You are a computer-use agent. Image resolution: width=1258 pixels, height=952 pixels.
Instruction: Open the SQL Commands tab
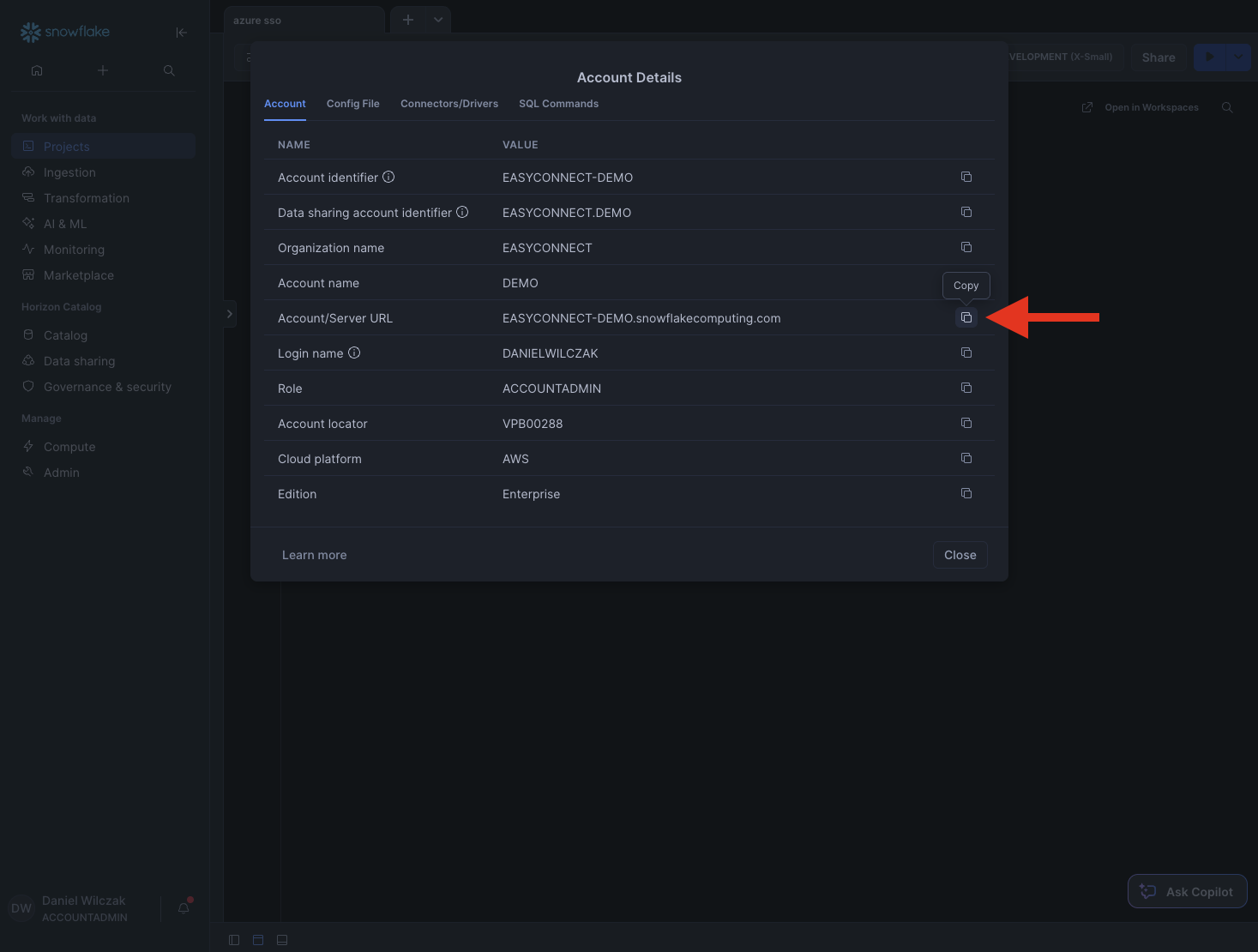[x=558, y=104]
